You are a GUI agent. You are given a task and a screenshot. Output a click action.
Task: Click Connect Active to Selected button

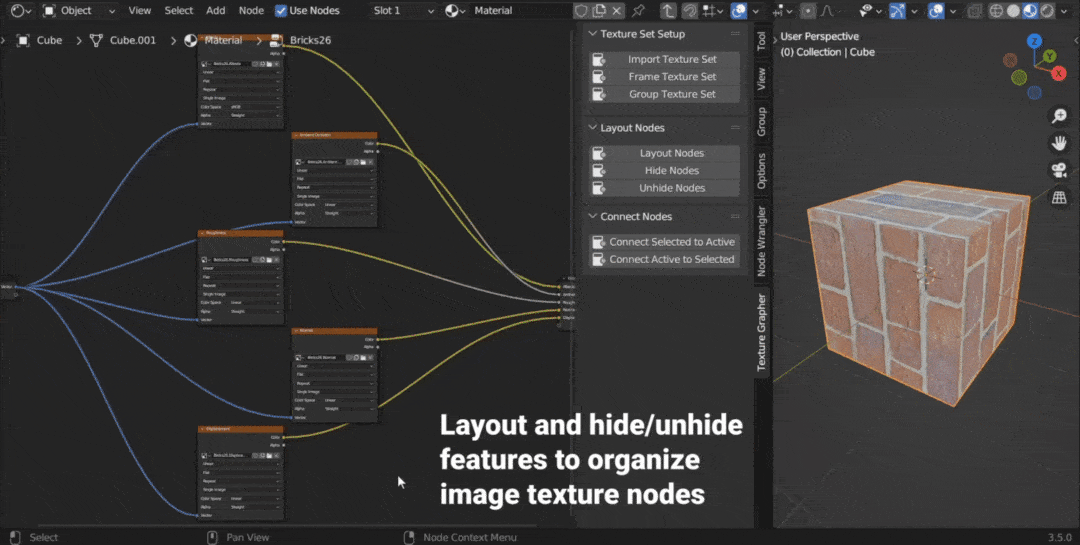click(x=665, y=259)
